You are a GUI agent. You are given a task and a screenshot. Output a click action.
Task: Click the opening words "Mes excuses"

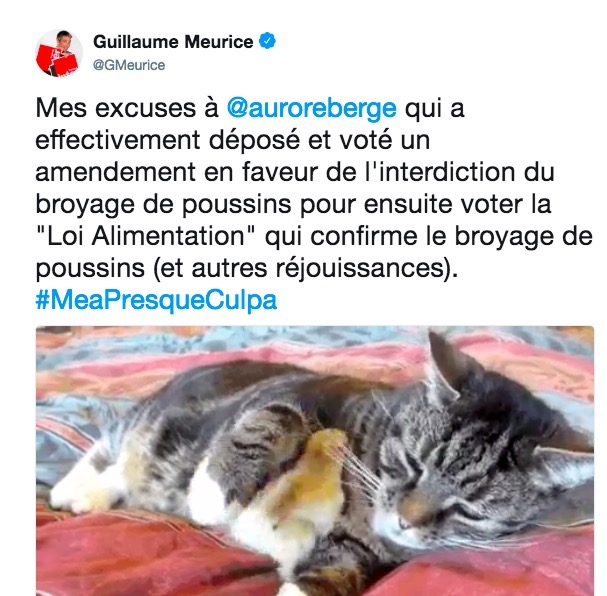pos(116,108)
